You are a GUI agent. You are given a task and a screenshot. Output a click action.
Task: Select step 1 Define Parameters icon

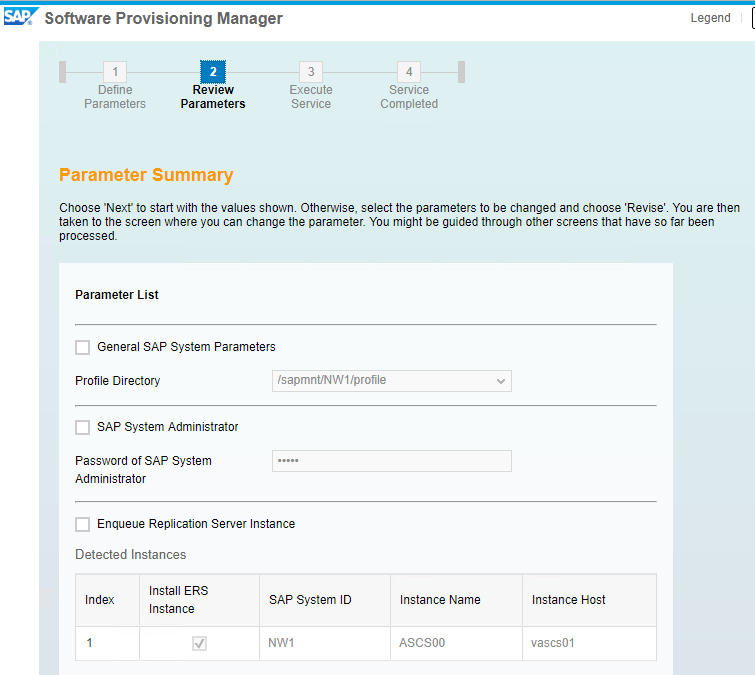[115, 72]
